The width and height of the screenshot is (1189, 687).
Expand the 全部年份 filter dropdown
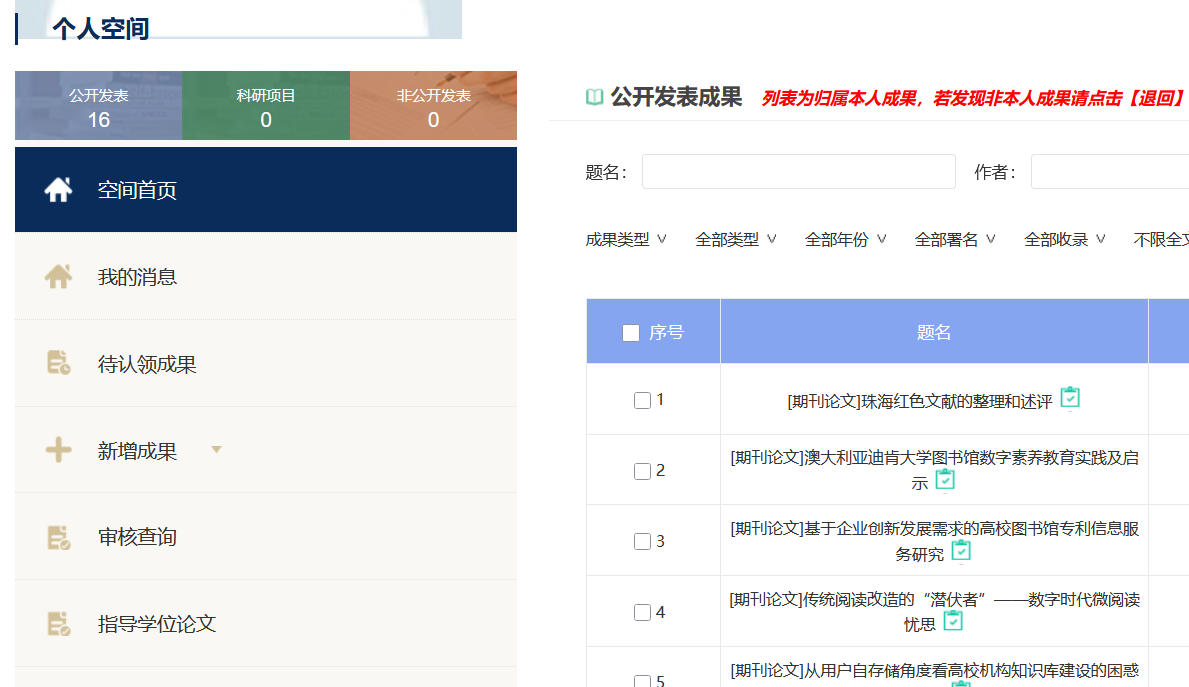(845, 239)
